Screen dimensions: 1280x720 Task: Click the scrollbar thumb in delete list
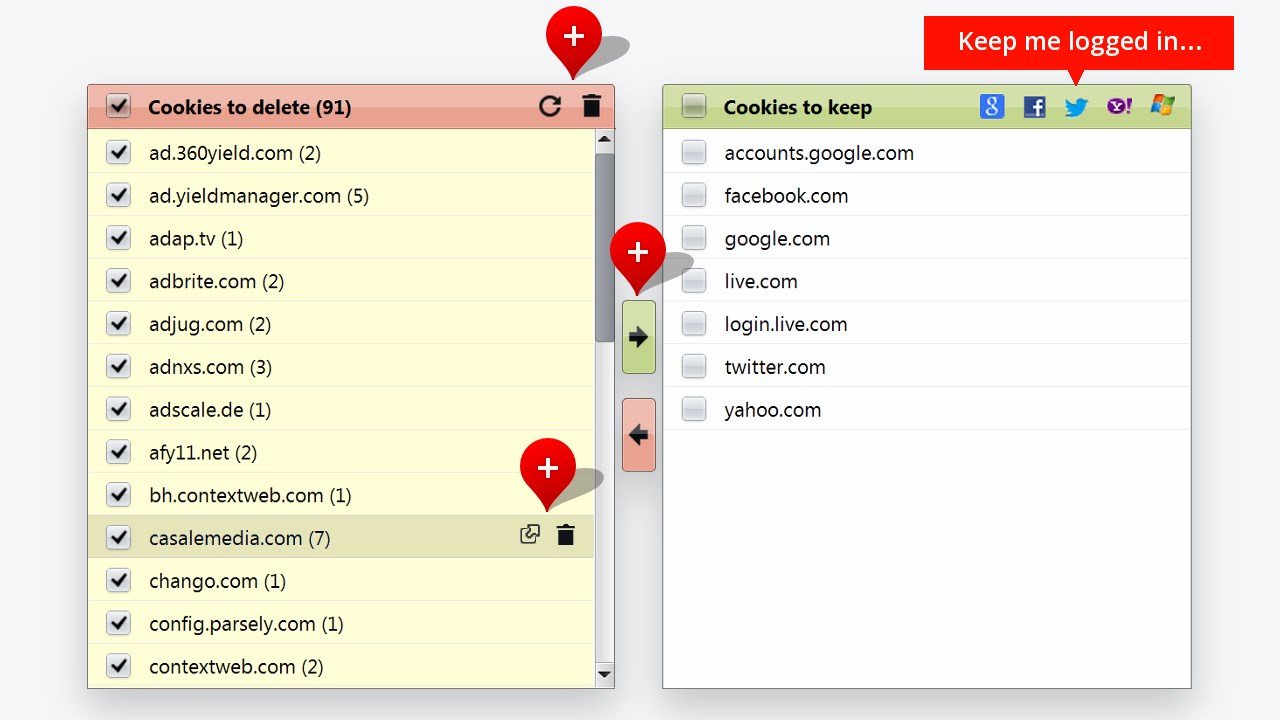[604, 247]
